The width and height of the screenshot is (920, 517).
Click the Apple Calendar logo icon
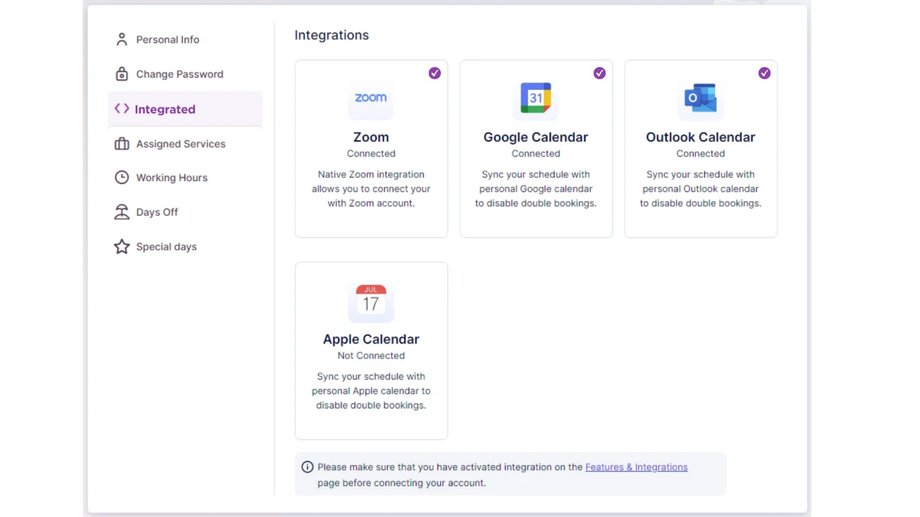pyautogui.click(x=371, y=300)
